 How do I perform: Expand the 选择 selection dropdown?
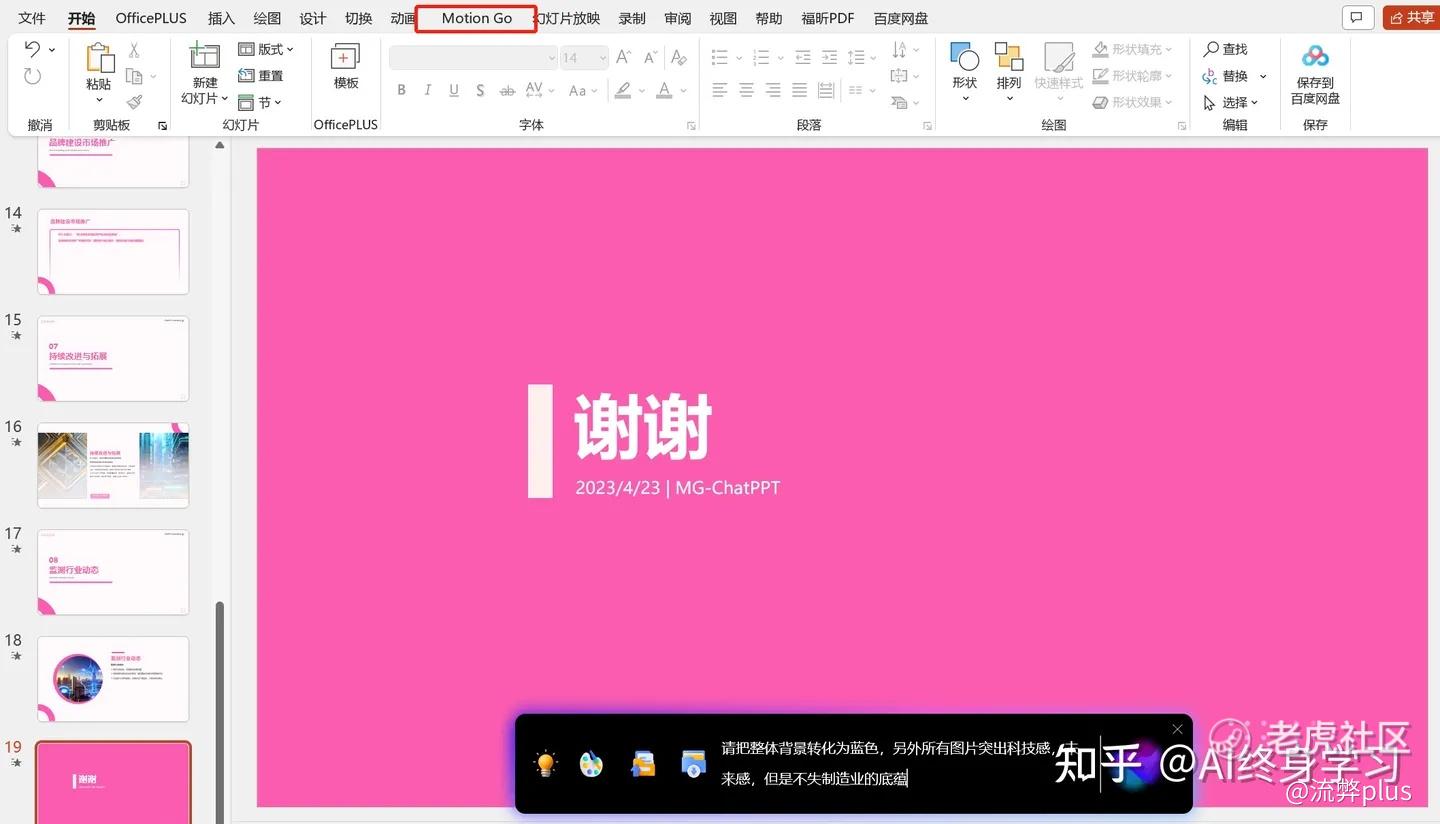(x=1233, y=102)
